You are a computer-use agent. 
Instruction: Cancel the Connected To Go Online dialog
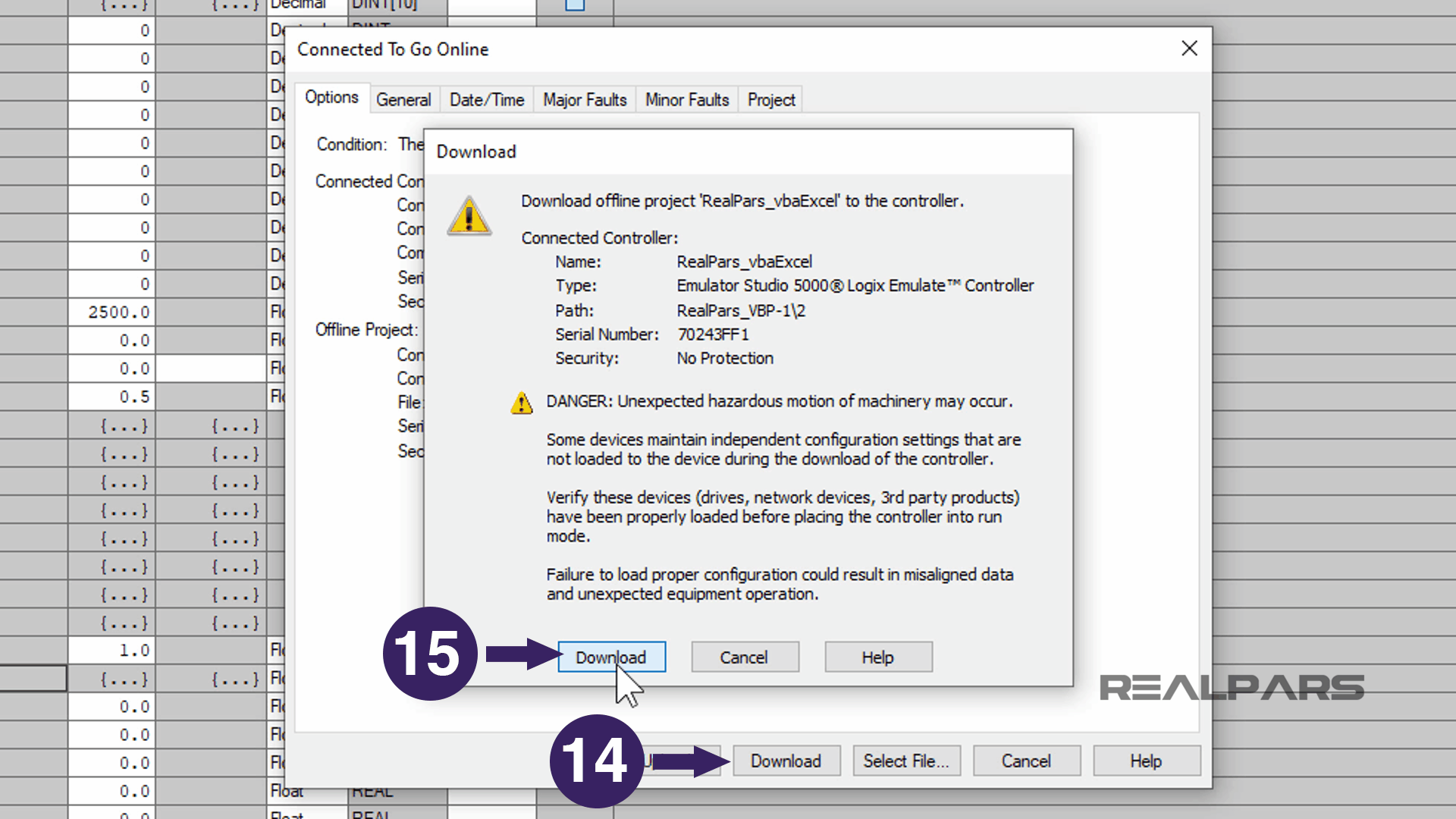point(1026,761)
